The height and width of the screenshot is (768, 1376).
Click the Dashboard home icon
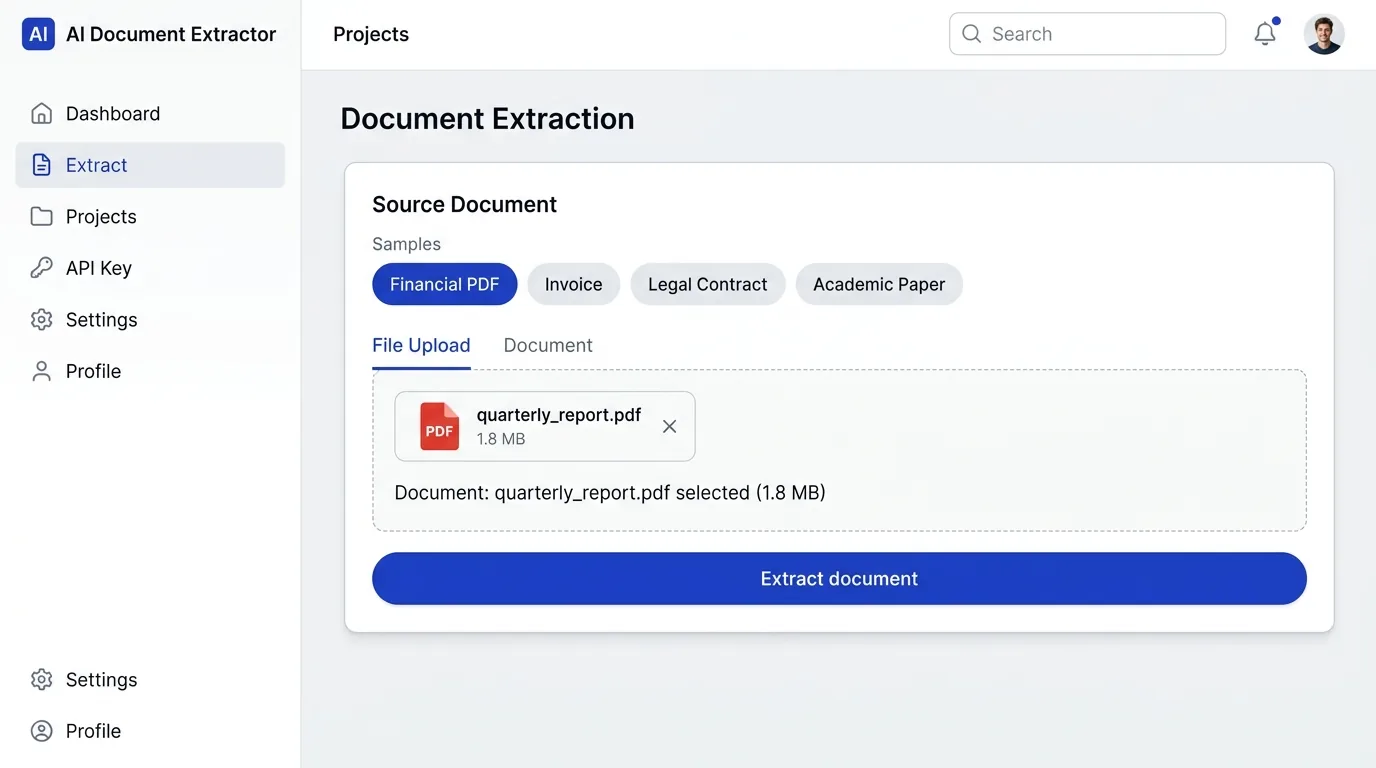pos(41,113)
